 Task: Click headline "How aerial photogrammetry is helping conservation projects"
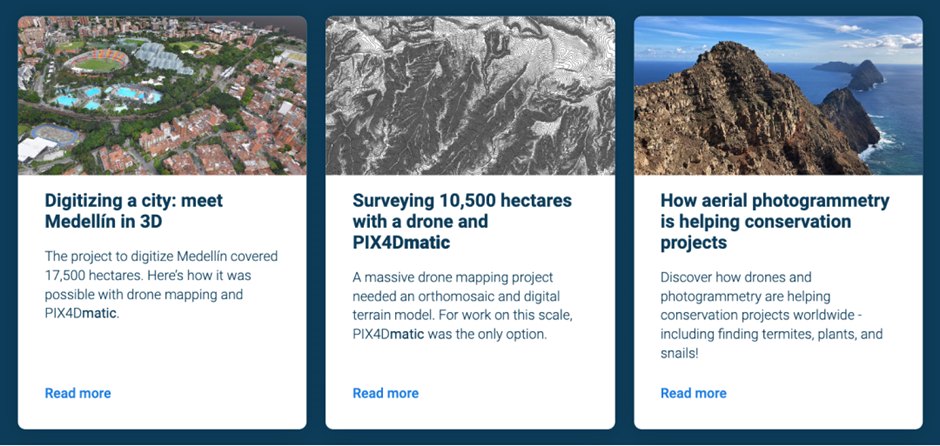[775, 222]
